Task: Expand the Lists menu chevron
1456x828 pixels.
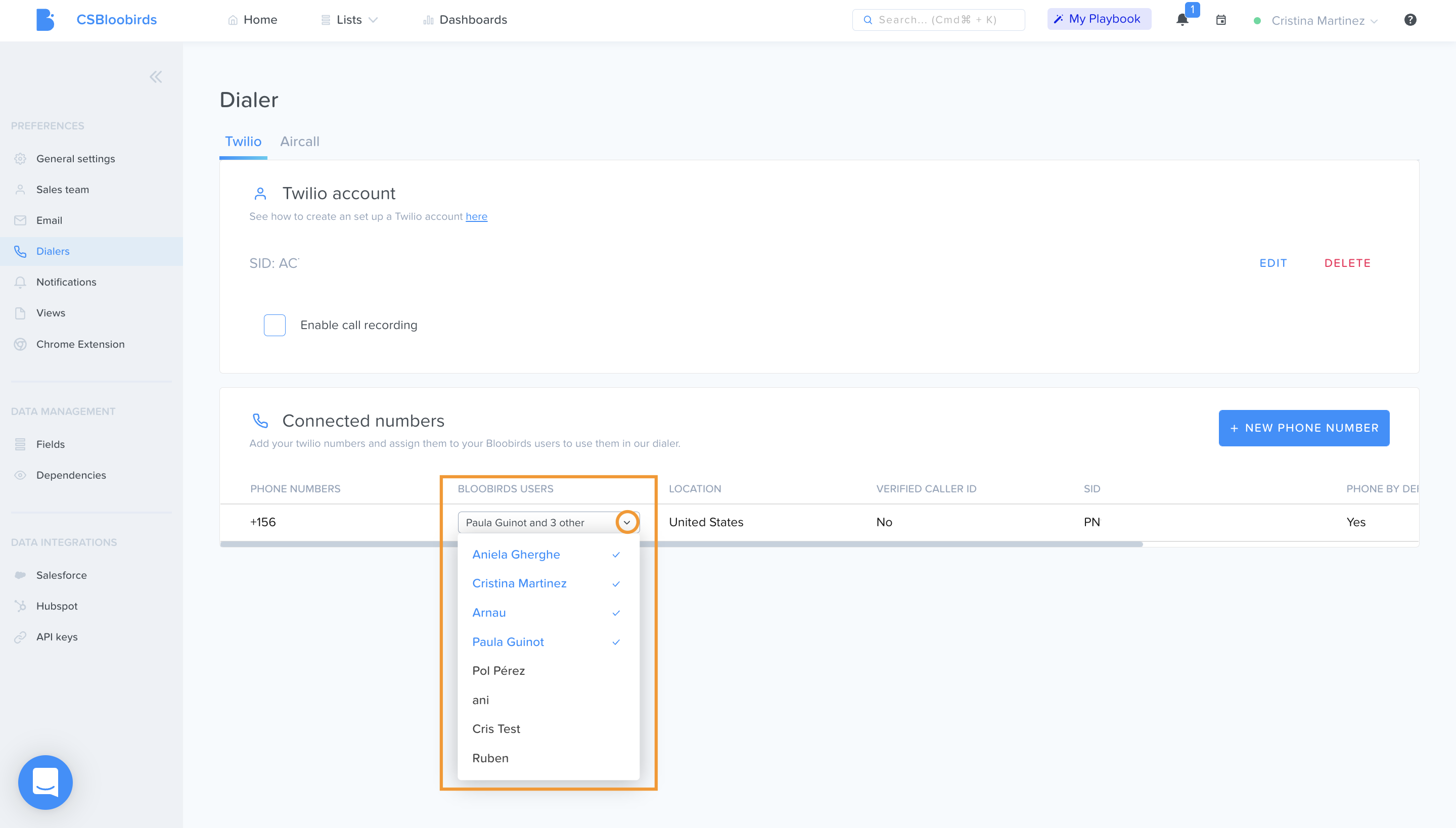Action: pyautogui.click(x=373, y=20)
